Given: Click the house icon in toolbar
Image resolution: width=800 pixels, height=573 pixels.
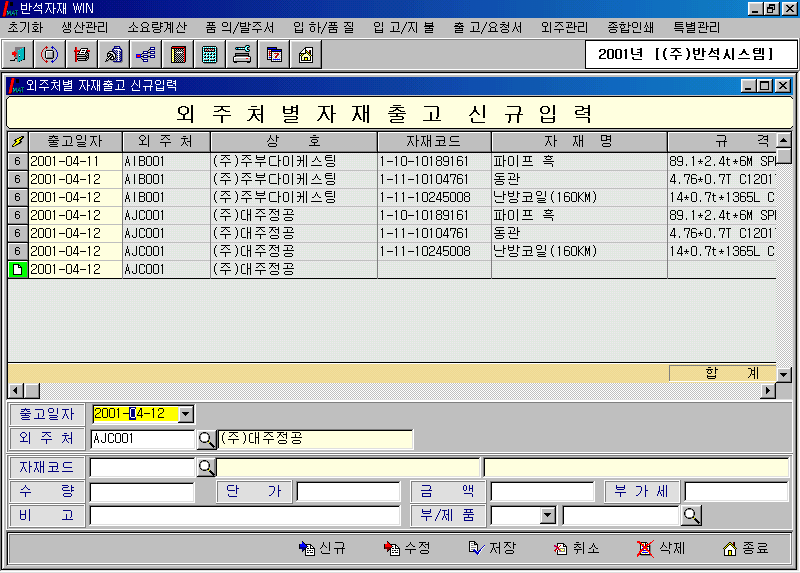Looking at the screenshot, I should coord(305,54).
